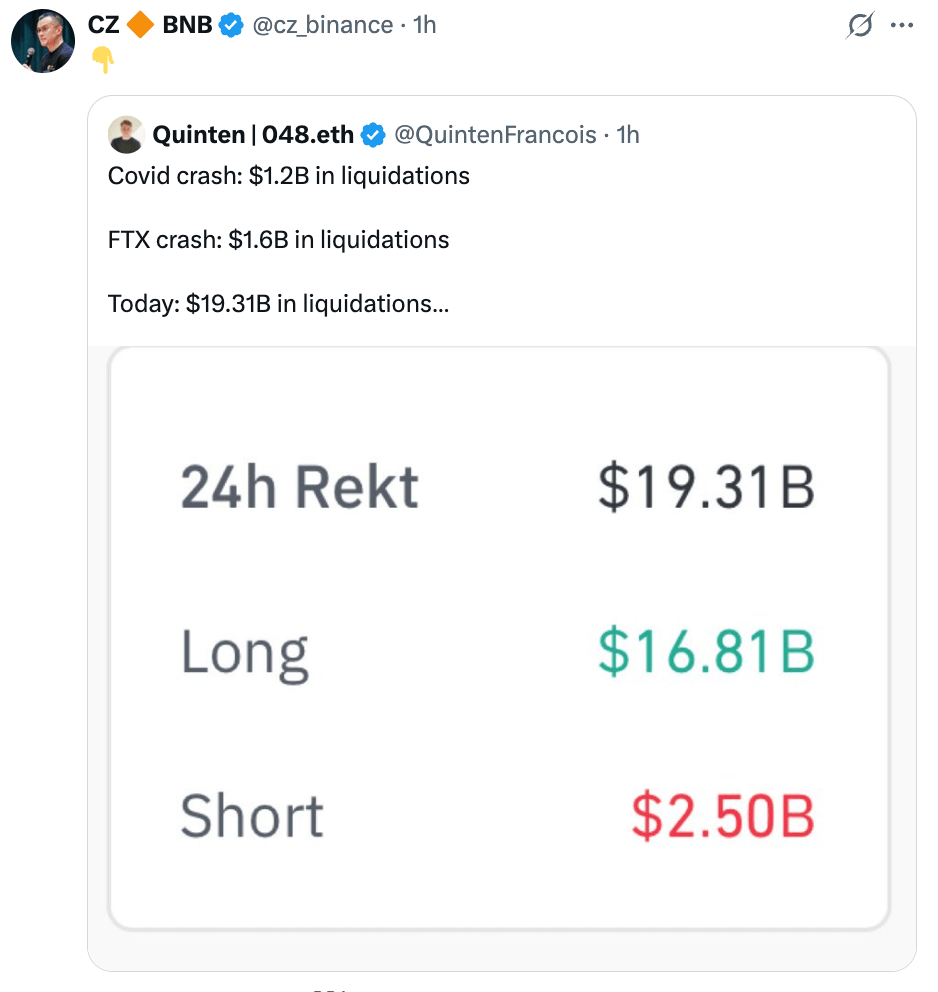The width and height of the screenshot is (938, 992).
Task: Click the pointing-down hand emoji
Action: point(102,60)
